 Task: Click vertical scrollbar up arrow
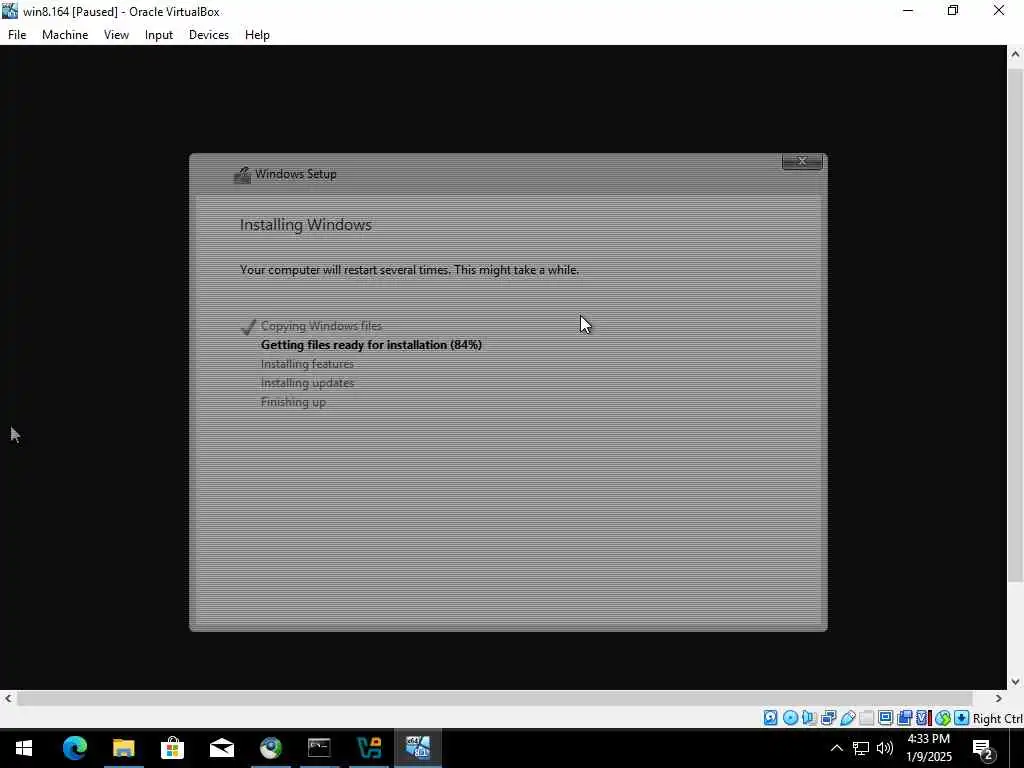tap(1015, 54)
